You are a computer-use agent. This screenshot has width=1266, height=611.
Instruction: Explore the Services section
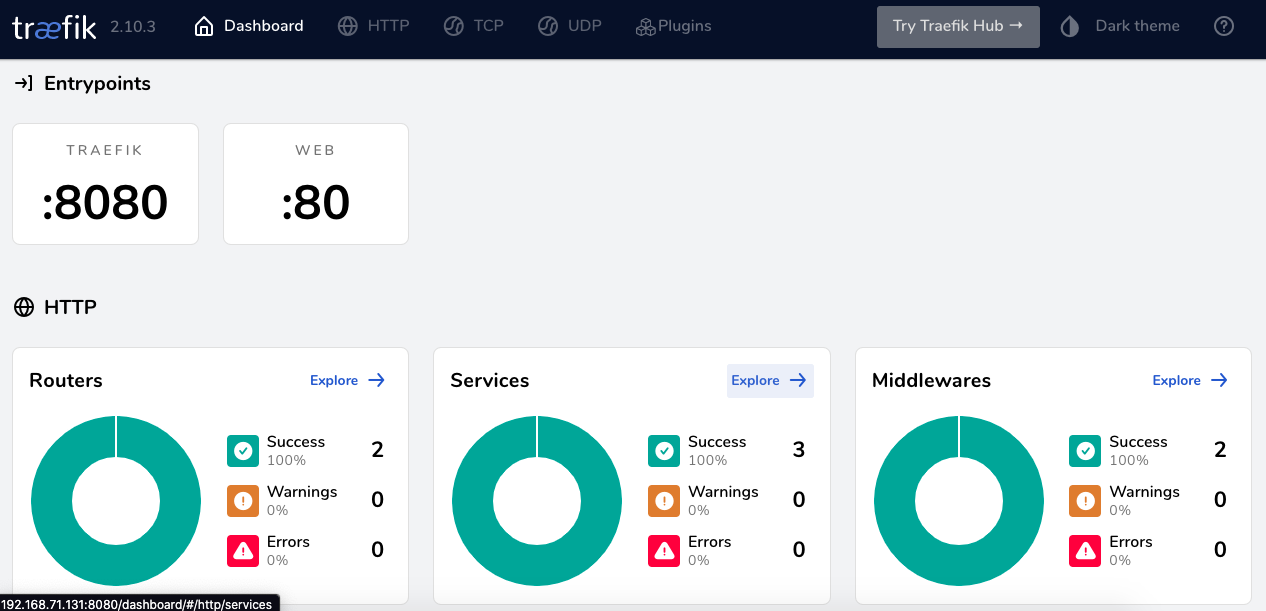[x=769, y=381]
